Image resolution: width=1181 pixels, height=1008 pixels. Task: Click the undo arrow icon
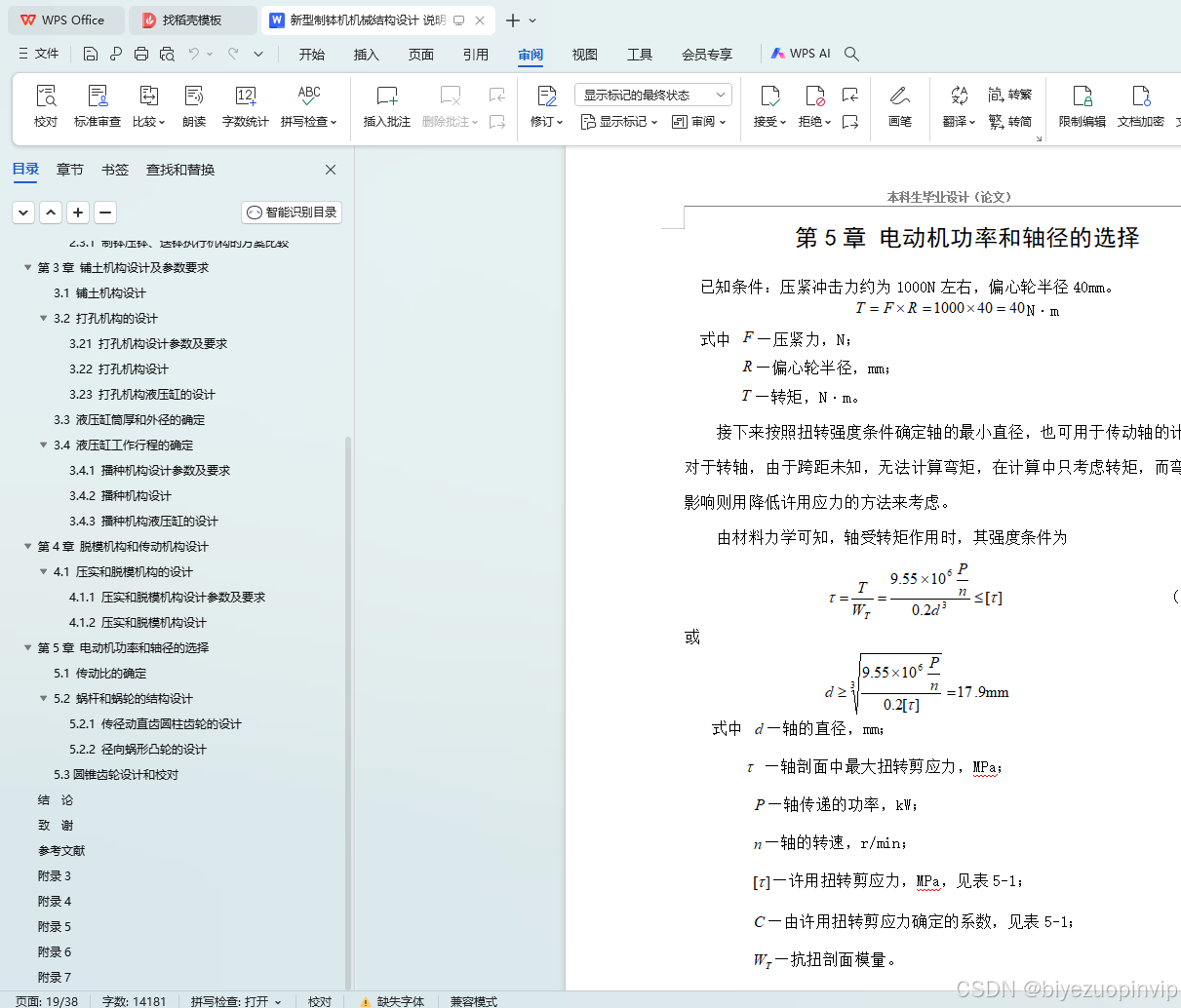pyautogui.click(x=194, y=54)
